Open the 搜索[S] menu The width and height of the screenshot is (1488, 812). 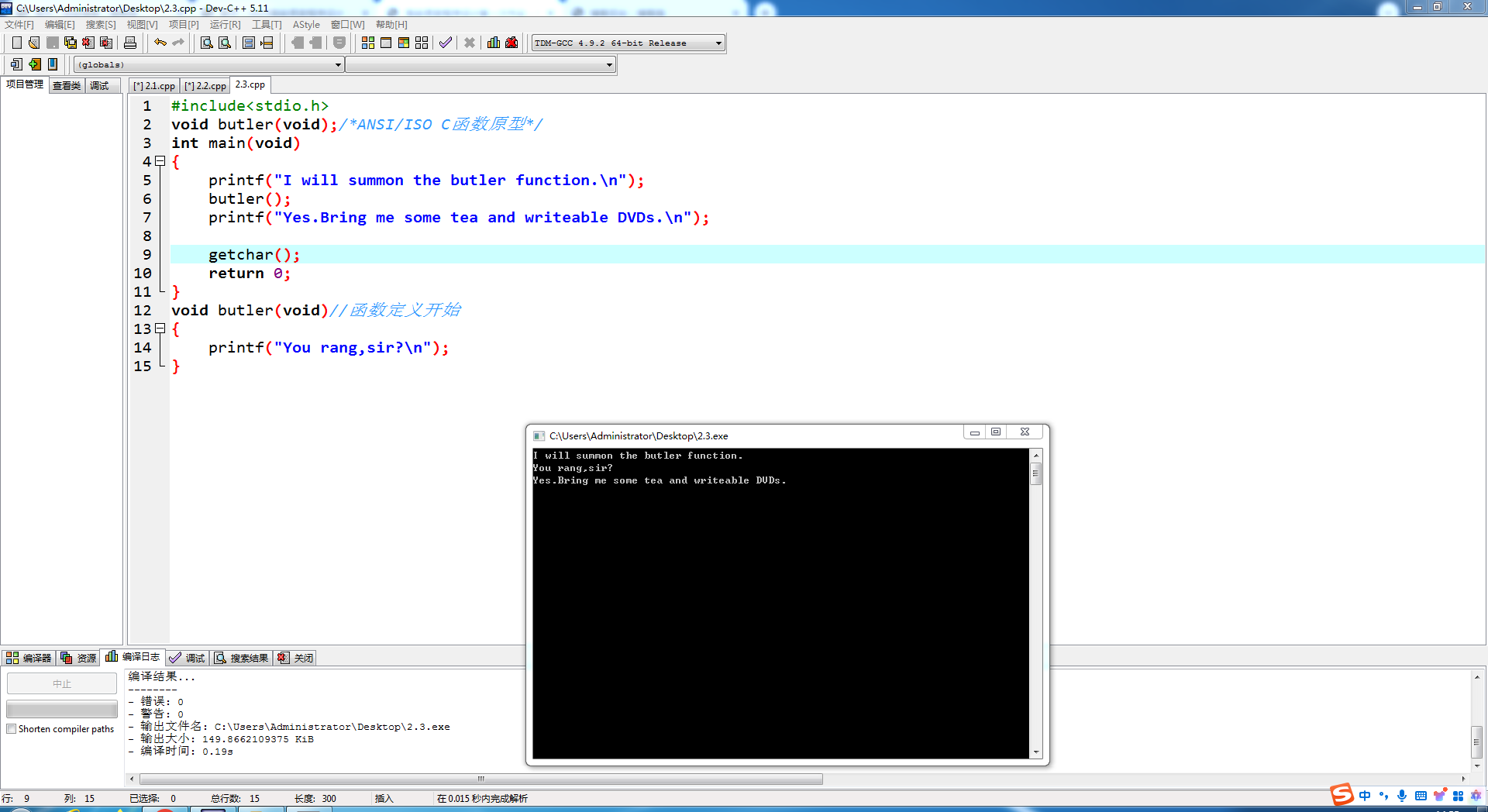point(101,25)
